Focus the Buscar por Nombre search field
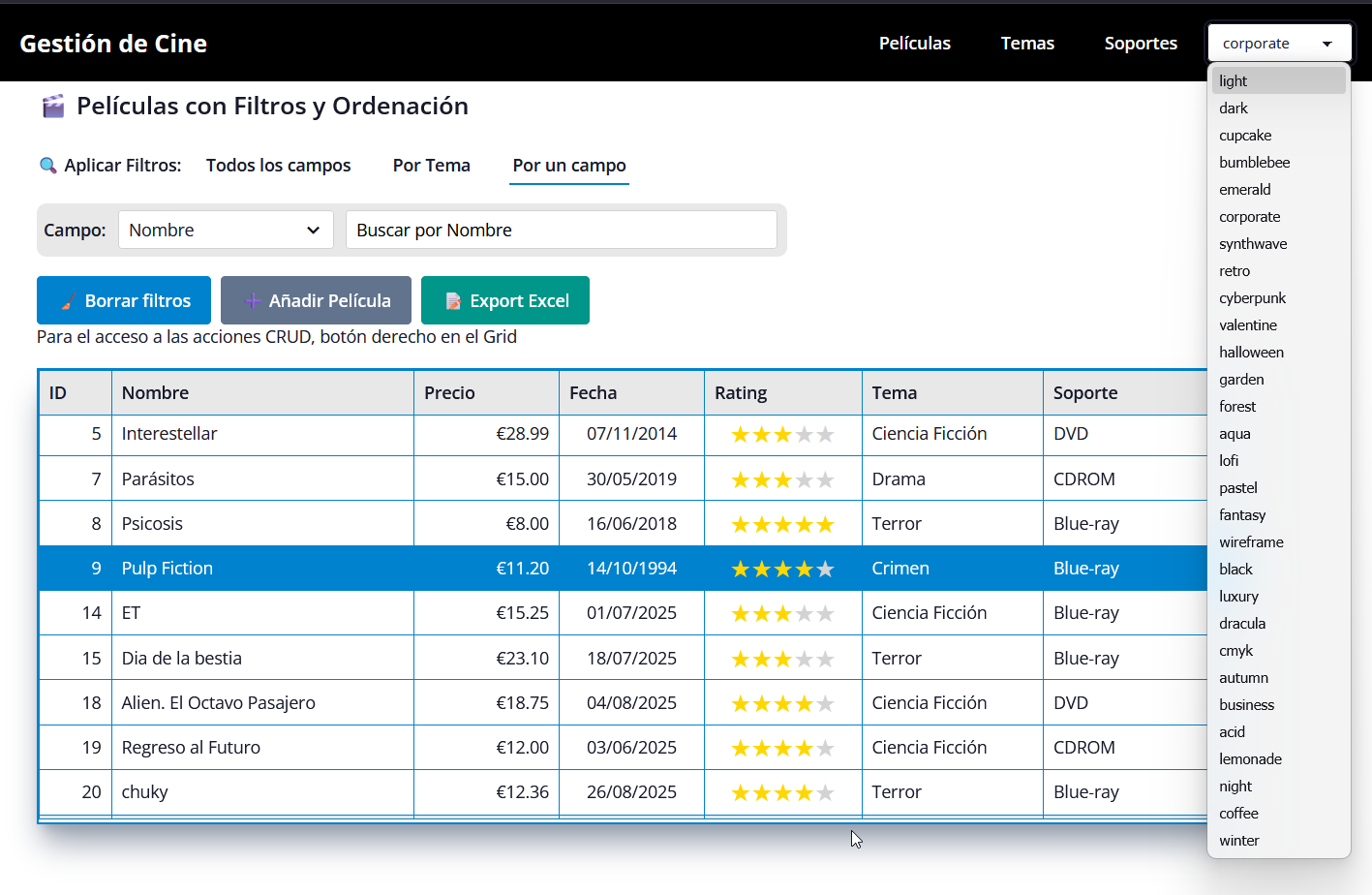 tap(561, 231)
